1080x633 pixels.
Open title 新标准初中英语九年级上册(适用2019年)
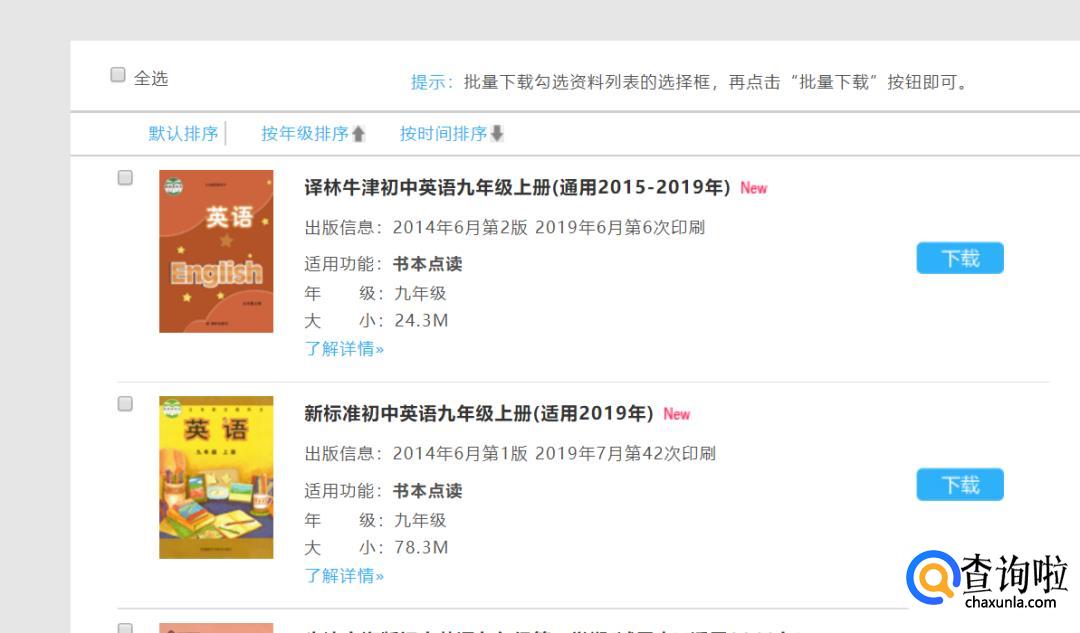pos(479,413)
